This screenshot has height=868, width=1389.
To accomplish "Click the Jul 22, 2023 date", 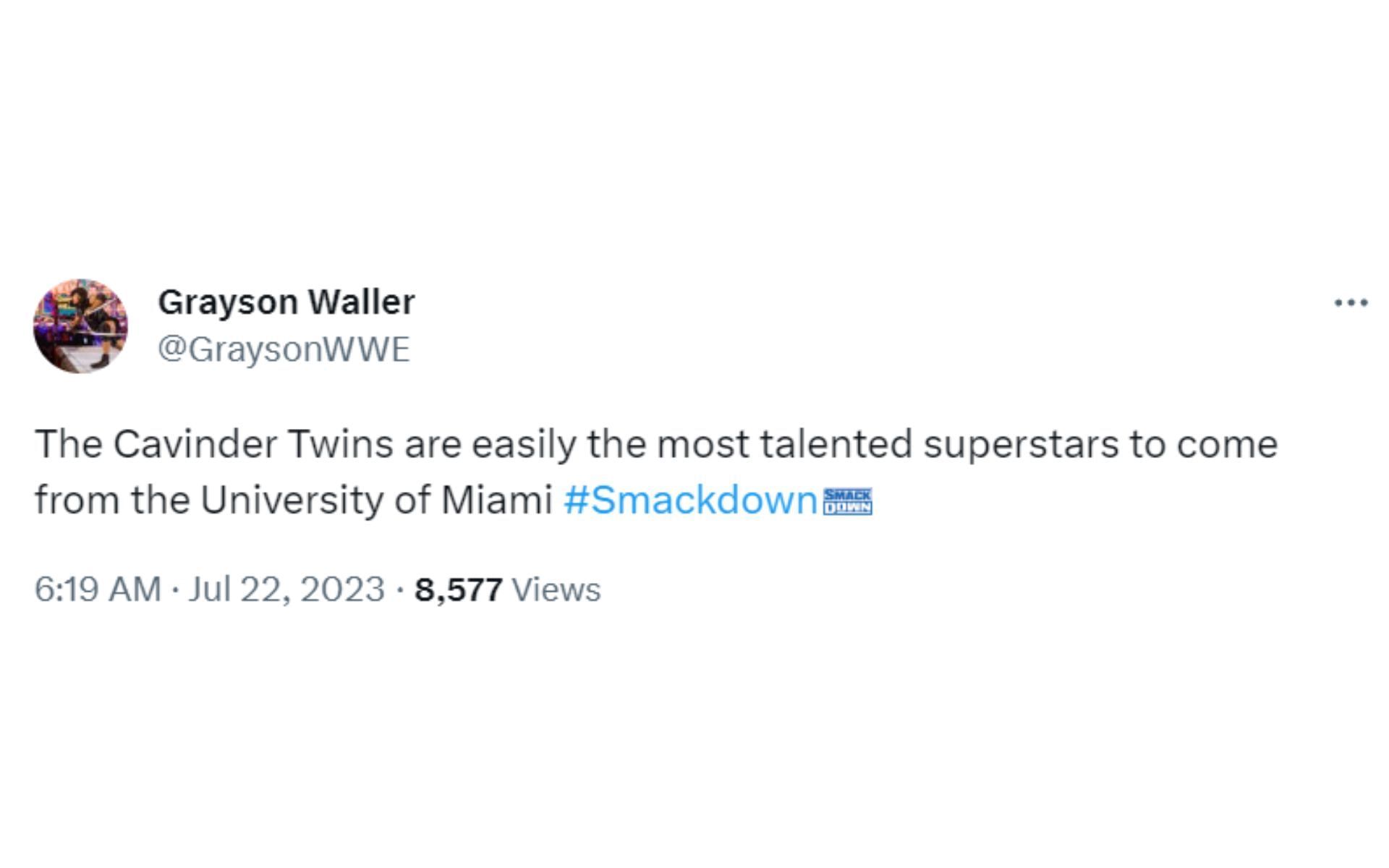I will pos(286,590).
